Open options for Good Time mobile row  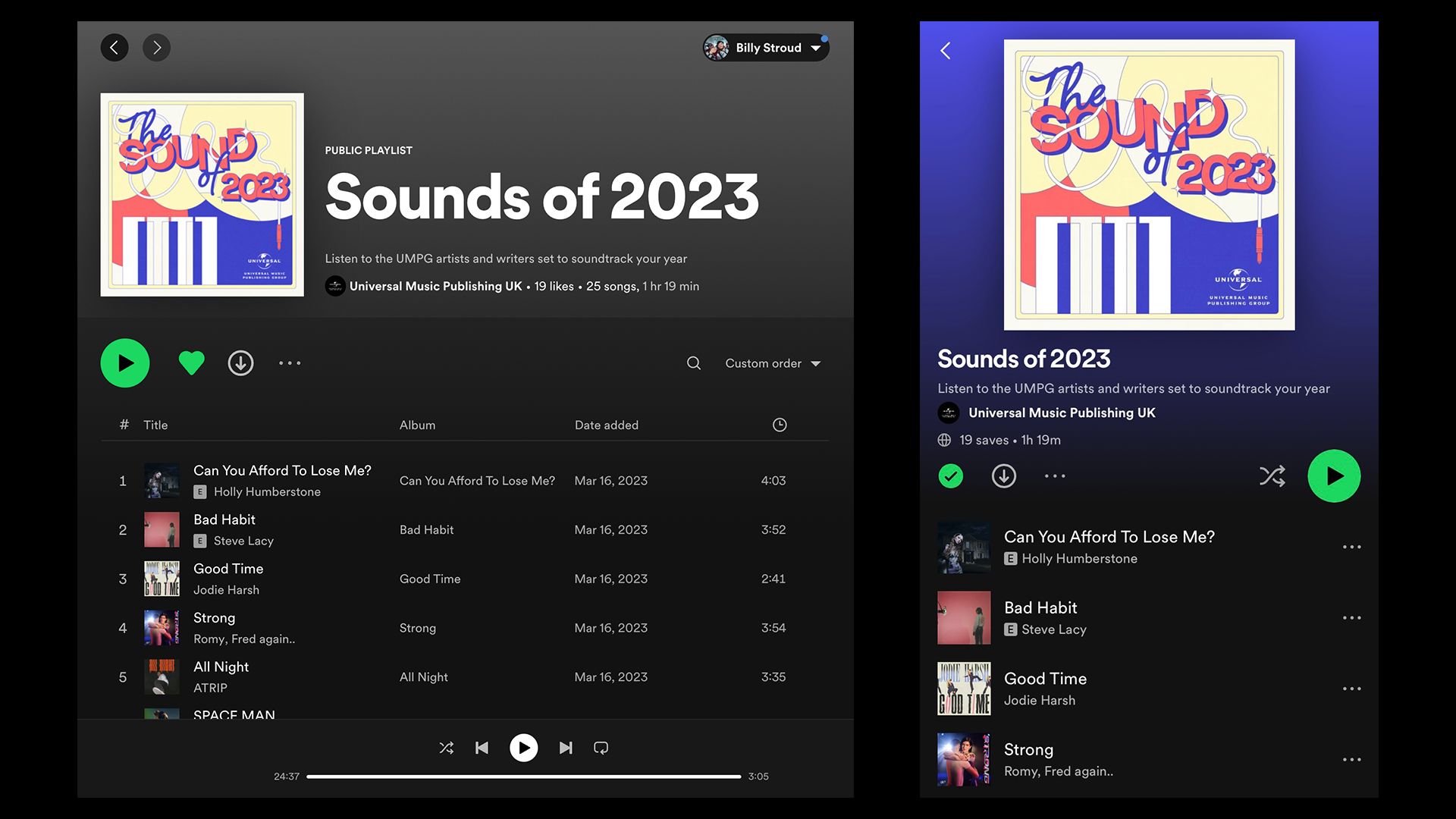coord(1351,689)
